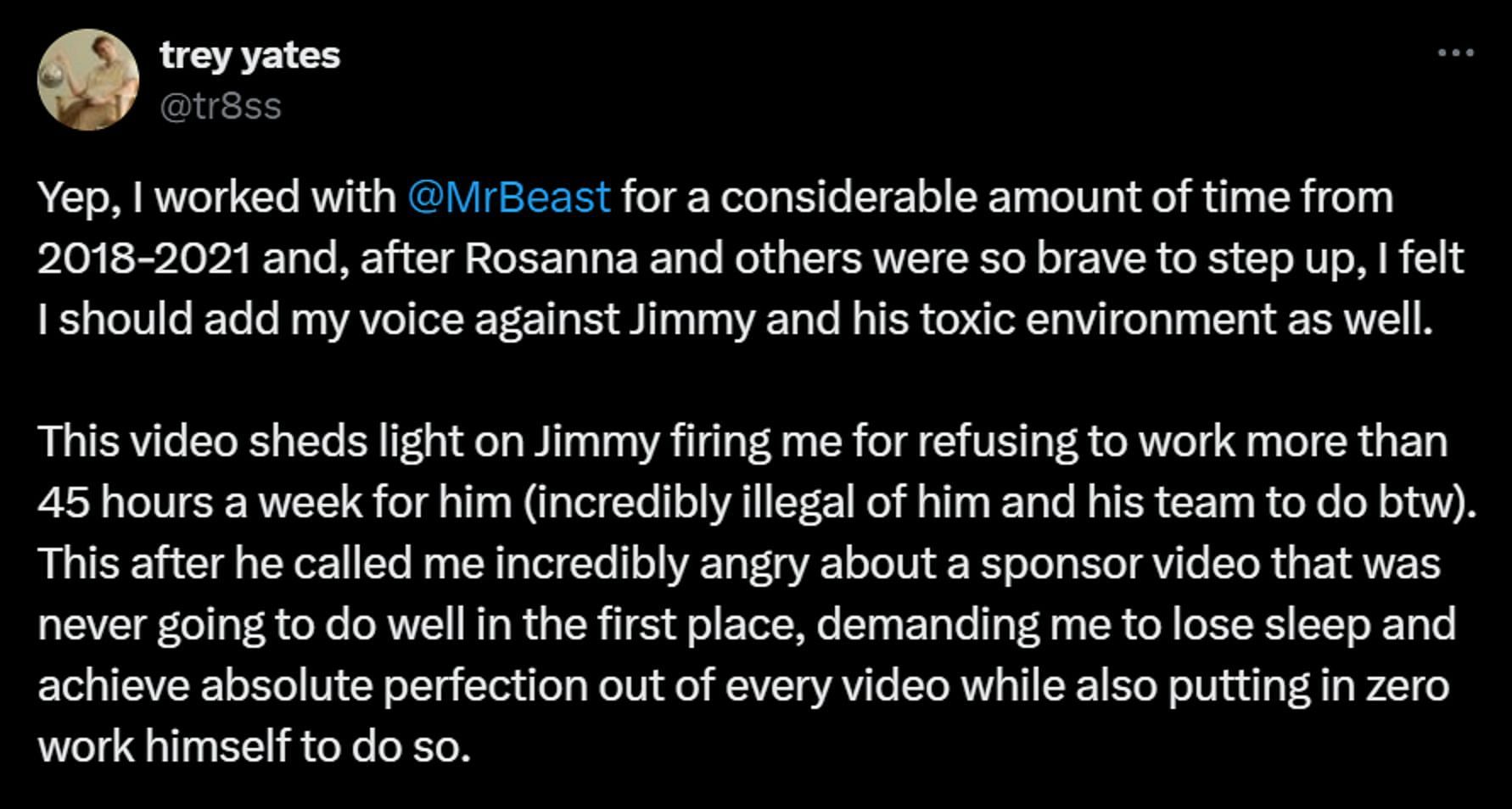The width and height of the screenshot is (1512, 809).
Task: Click final line "work himself to do so."
Action: click(x=254, y=747)
